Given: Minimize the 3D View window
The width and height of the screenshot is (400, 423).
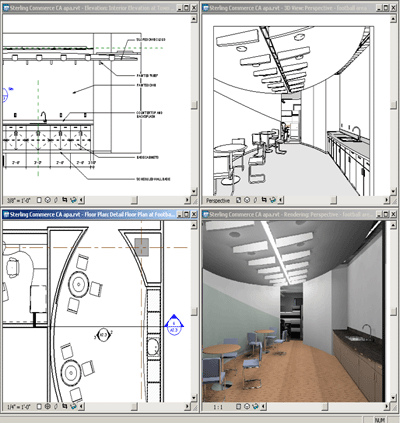Looking at the screenshot, I should point(379,8).
